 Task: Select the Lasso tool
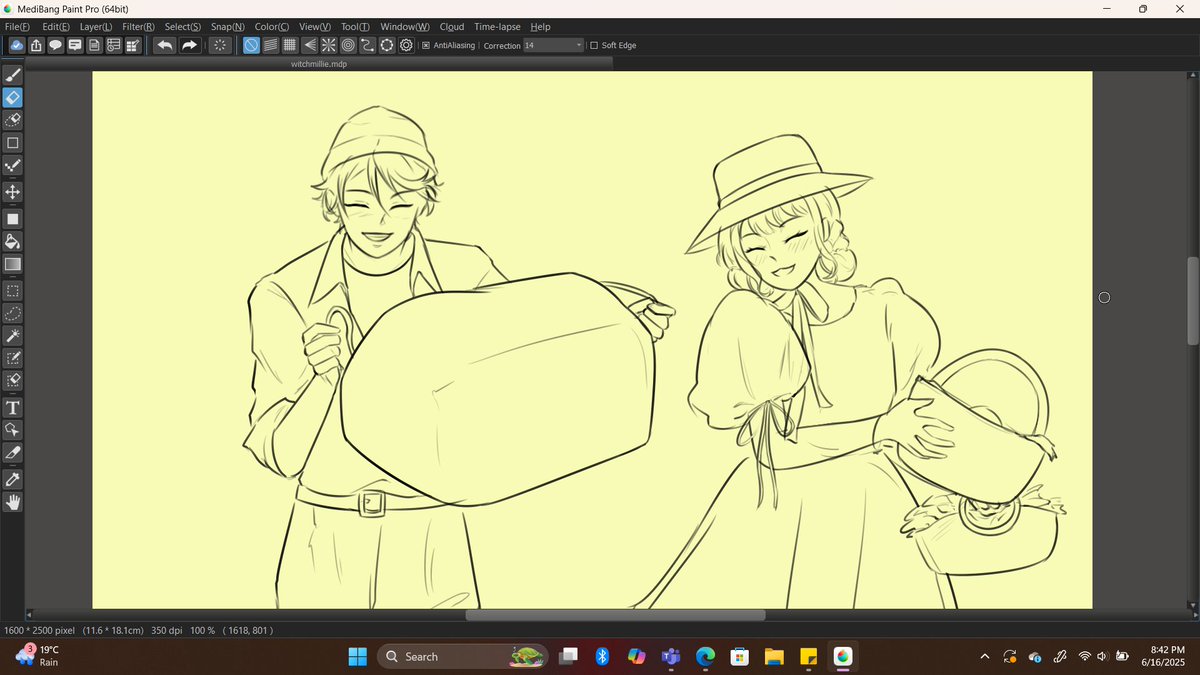[x=13, y=313]
